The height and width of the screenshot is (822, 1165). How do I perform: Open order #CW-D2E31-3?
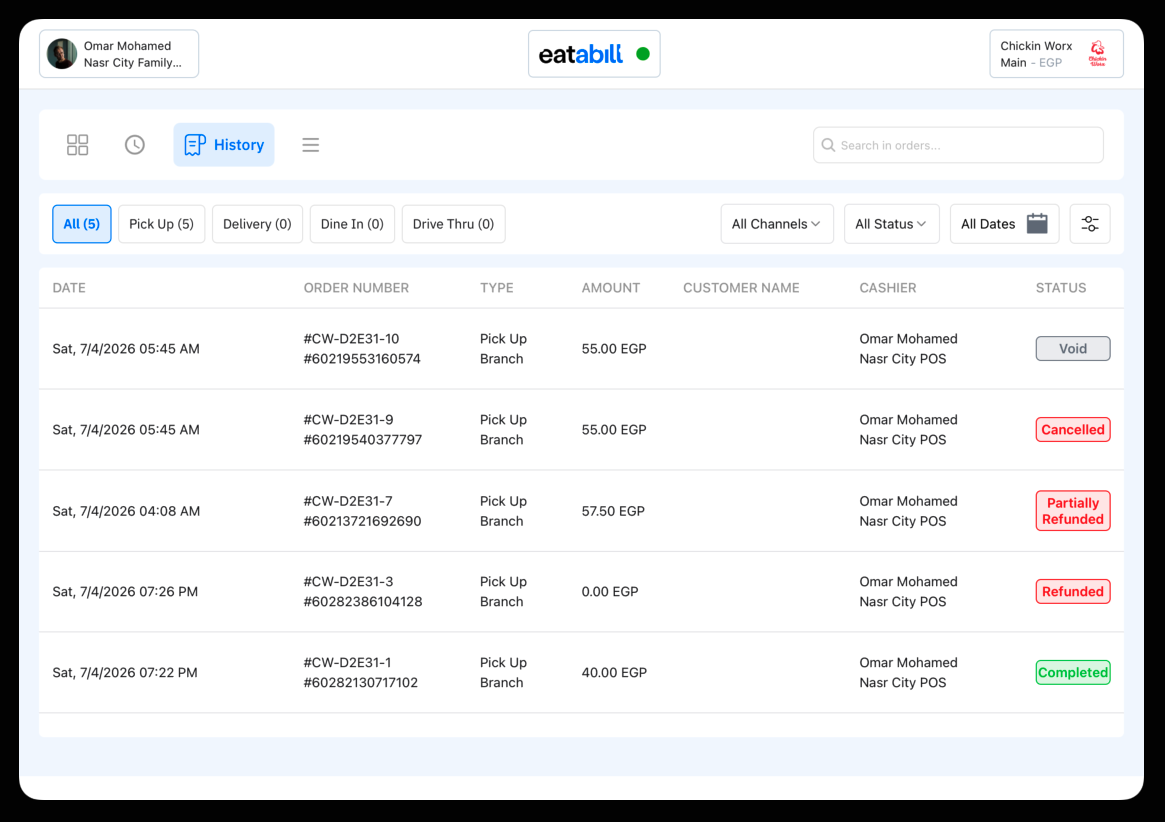pyautogui.click(x=581, y=592)
